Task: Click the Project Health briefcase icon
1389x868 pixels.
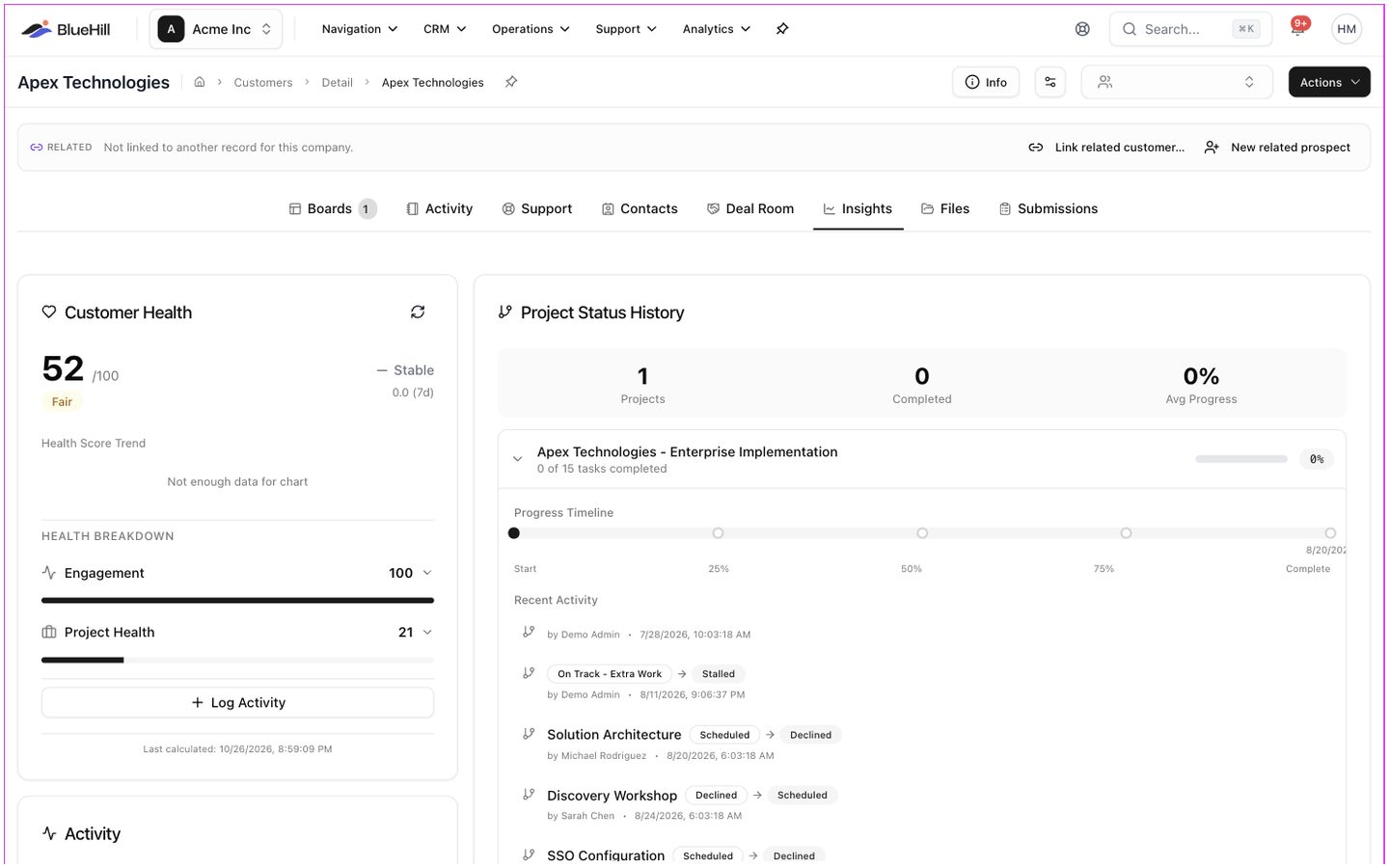Action: pyautogui.click(x=49, y=632)
